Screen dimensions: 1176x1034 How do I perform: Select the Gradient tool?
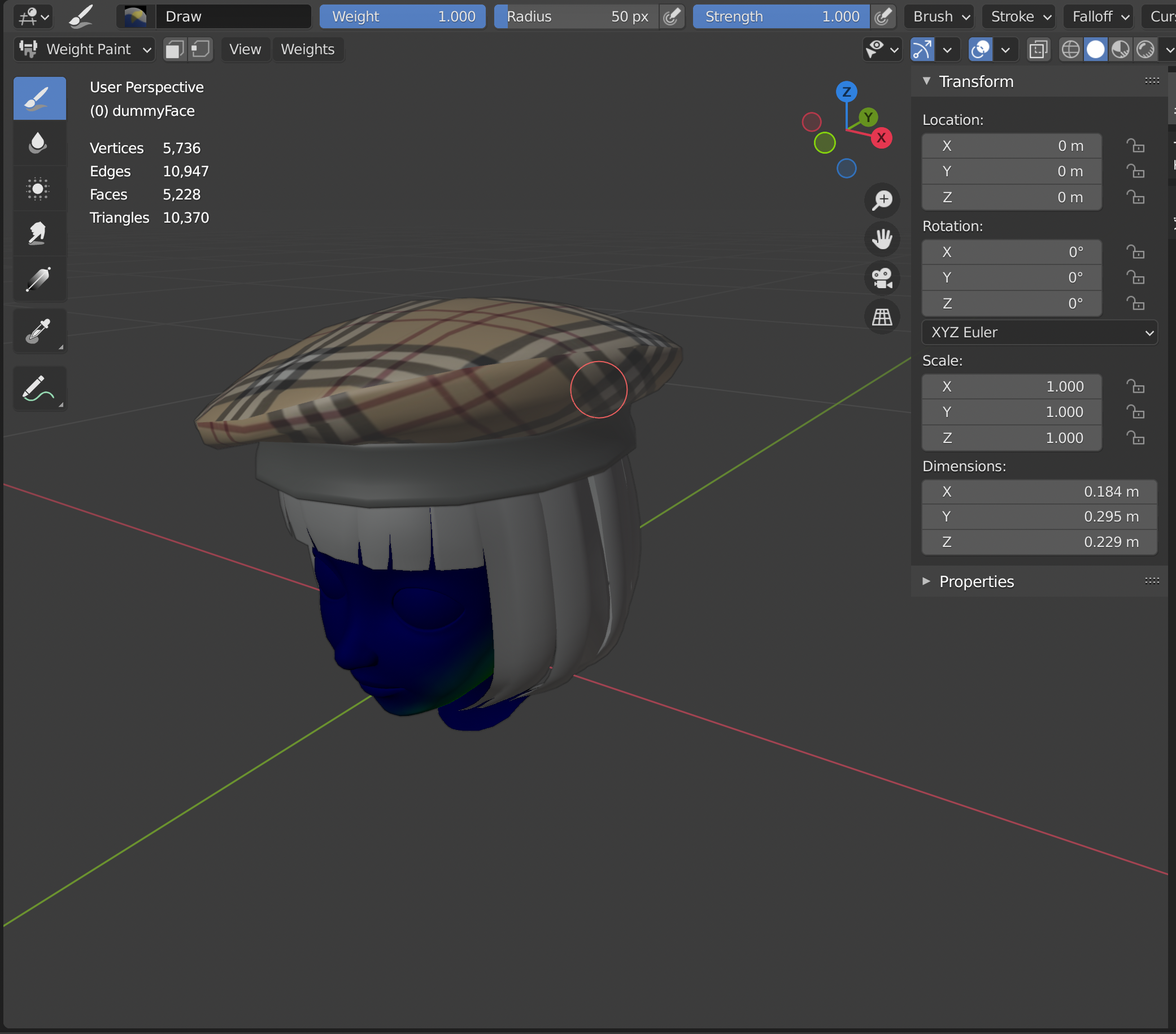tap(39, 279)
